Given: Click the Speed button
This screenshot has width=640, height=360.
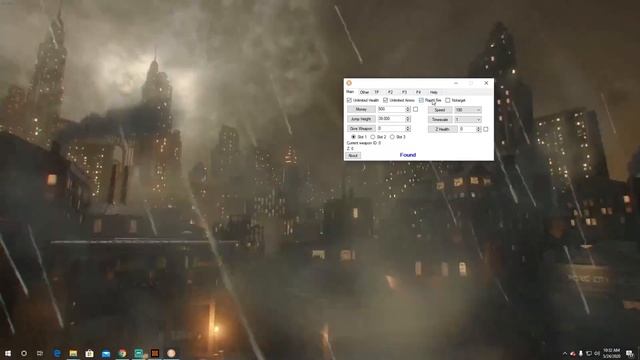Looking at the screenshot, I should pyautogui.click(x=440, y=110).
